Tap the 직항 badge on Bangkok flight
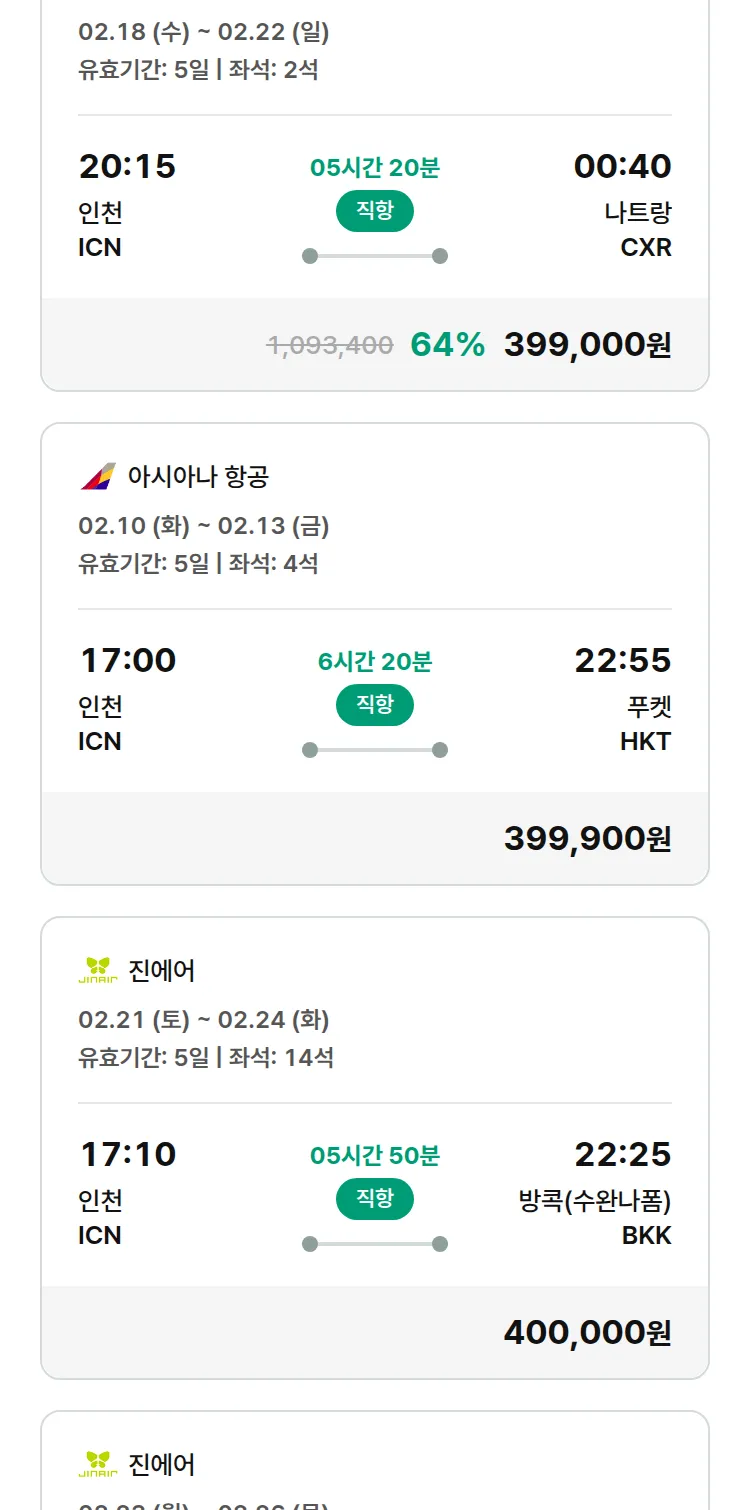 pyautogui.click(x=374, y=1199)
